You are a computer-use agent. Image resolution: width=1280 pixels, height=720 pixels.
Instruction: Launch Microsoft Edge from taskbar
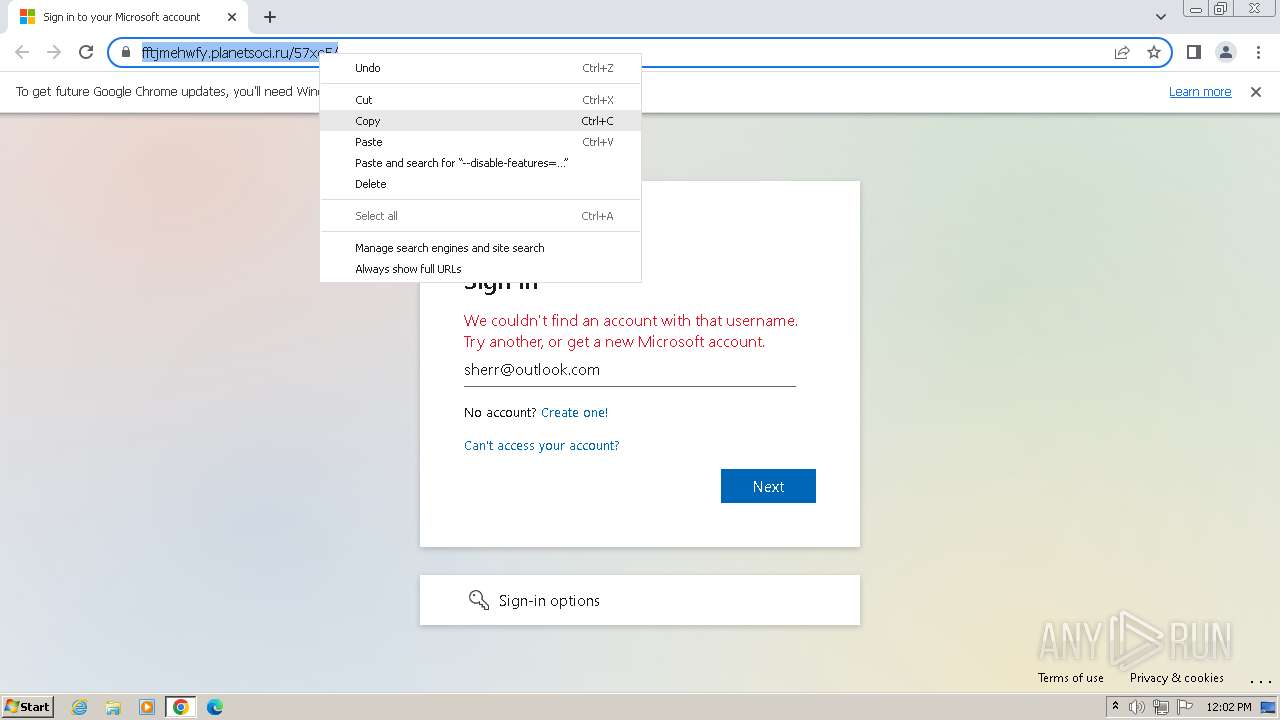tap(214, 707)
